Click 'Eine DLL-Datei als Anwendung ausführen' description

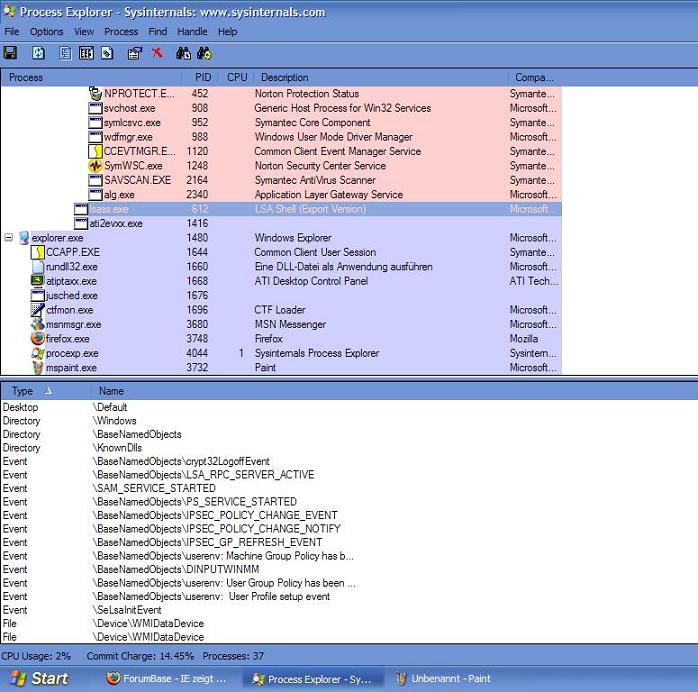click(x=343, y=267)
